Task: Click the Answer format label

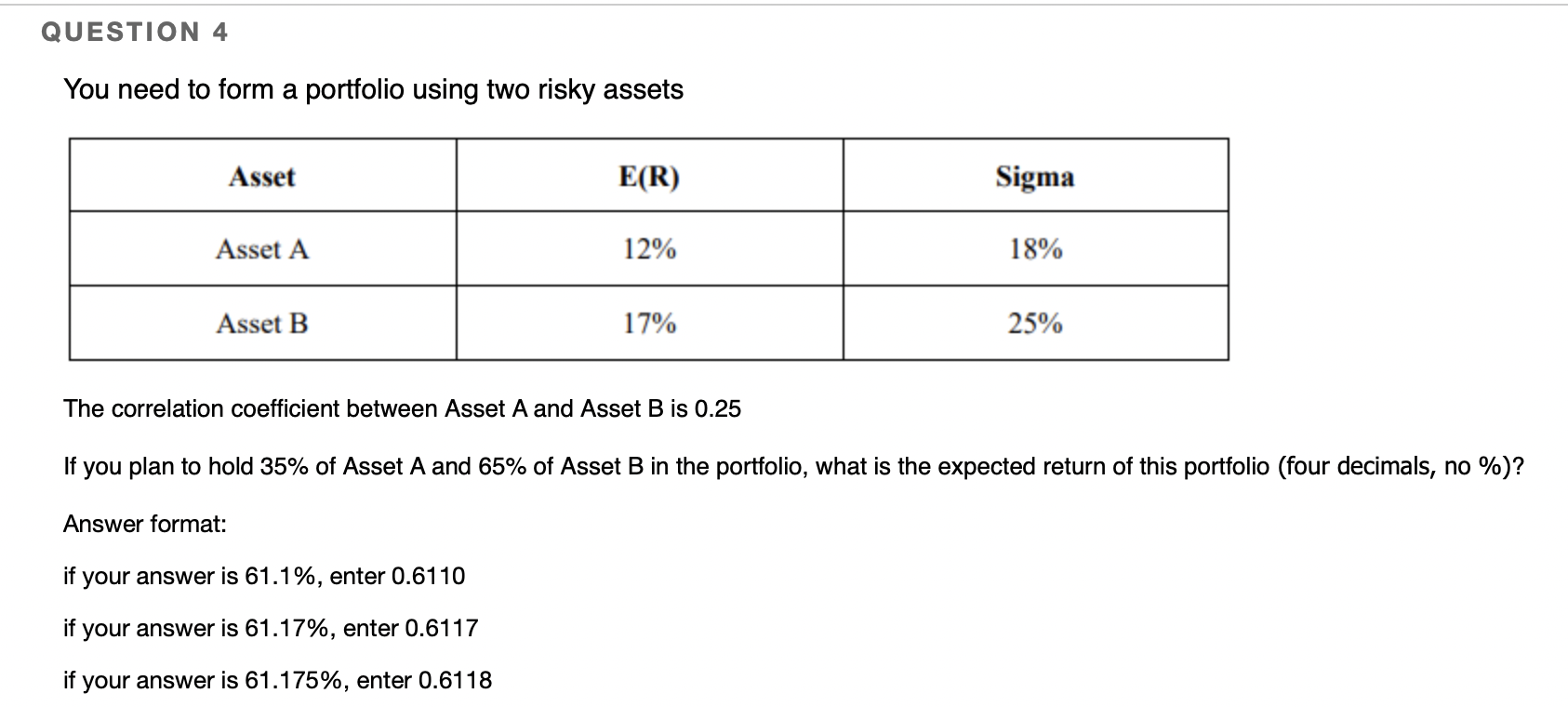Action: coord(145,524)
